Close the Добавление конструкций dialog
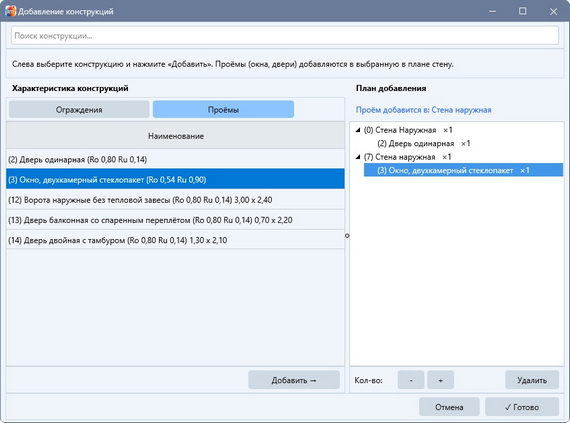This screenshot has height=423, width=570. pyautogui.click(x=553, y=11)
